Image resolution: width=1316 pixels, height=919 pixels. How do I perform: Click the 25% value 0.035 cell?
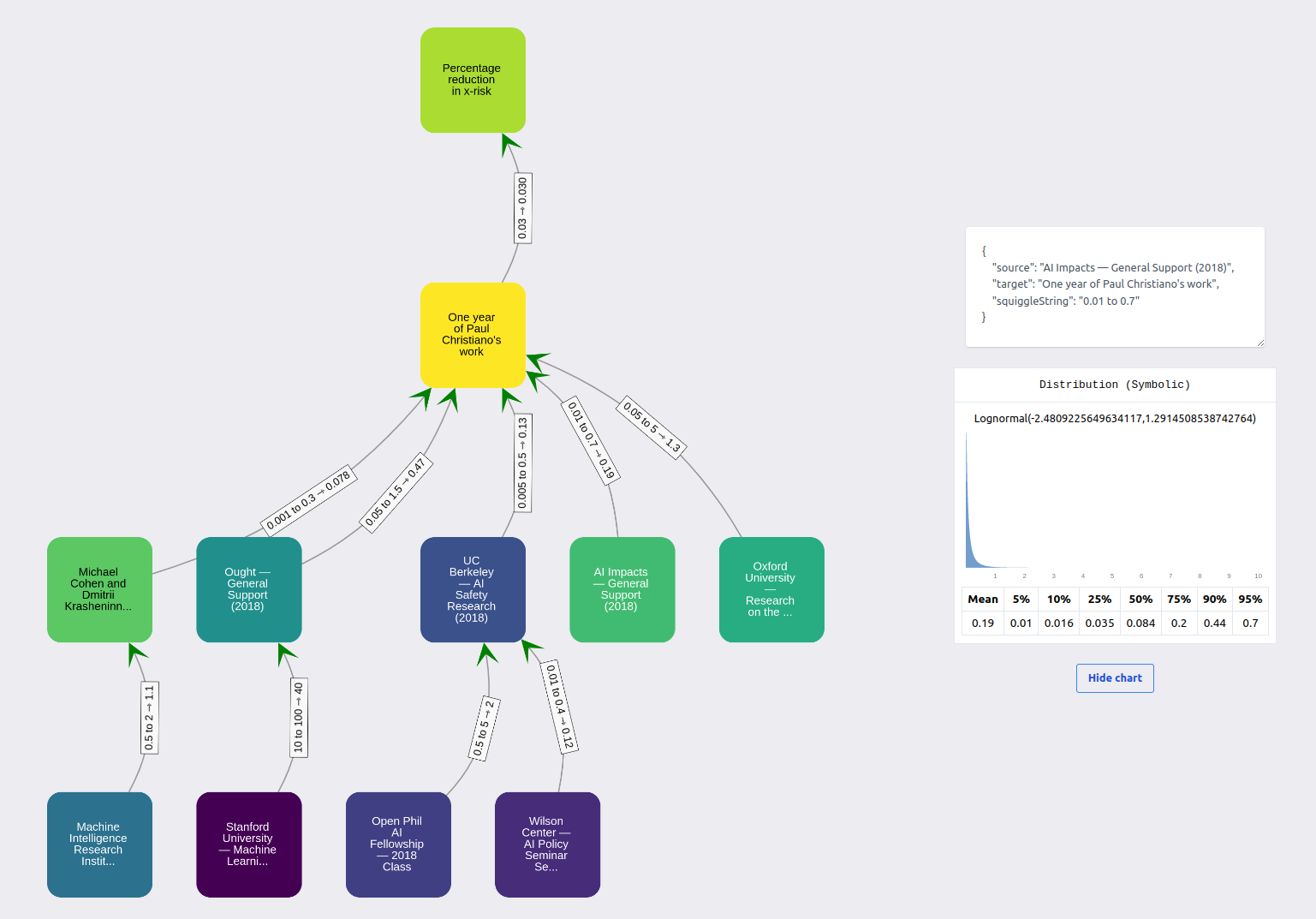click(1099, 623)
